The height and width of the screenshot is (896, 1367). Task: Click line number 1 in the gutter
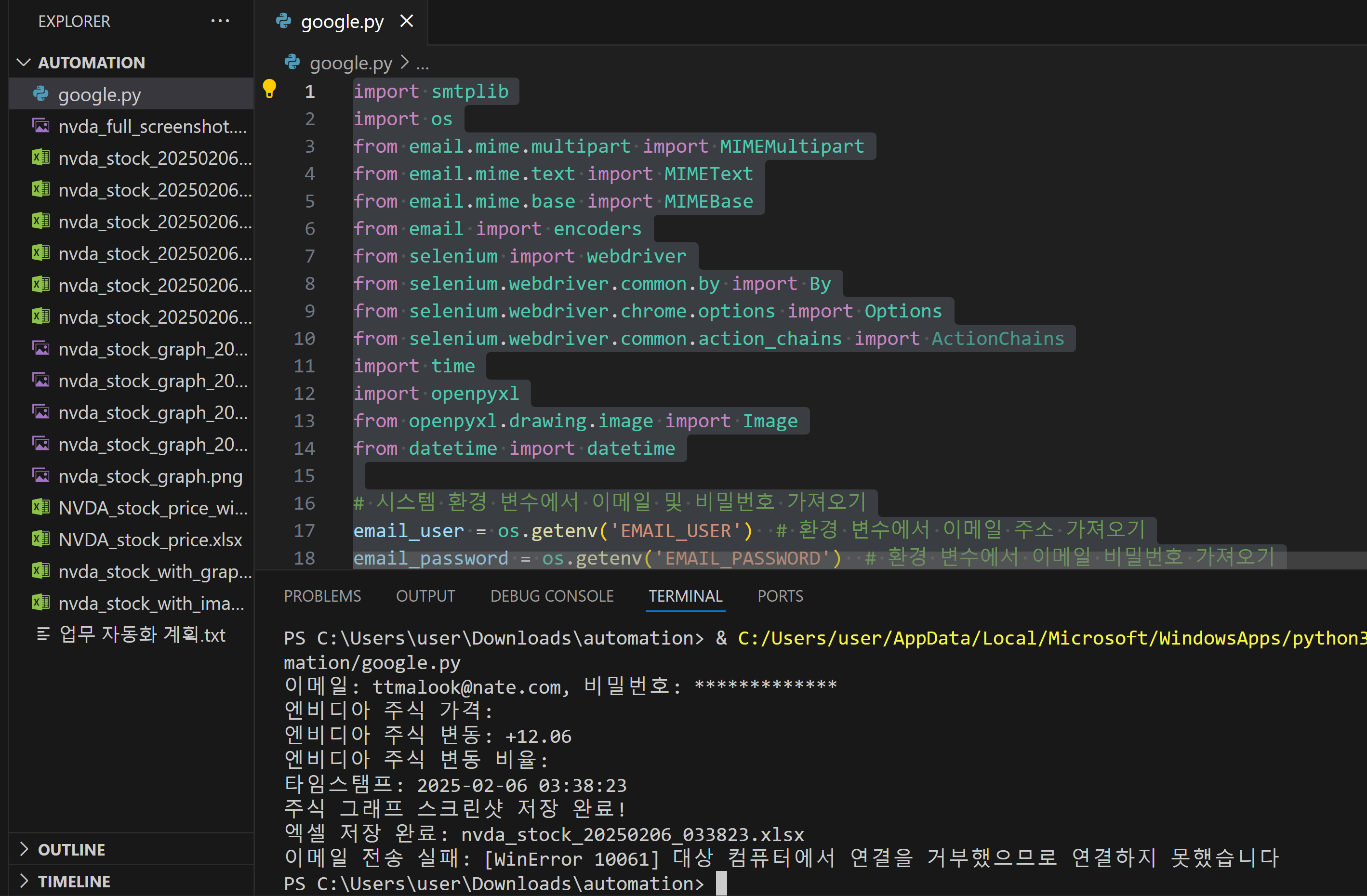point(309,92)
